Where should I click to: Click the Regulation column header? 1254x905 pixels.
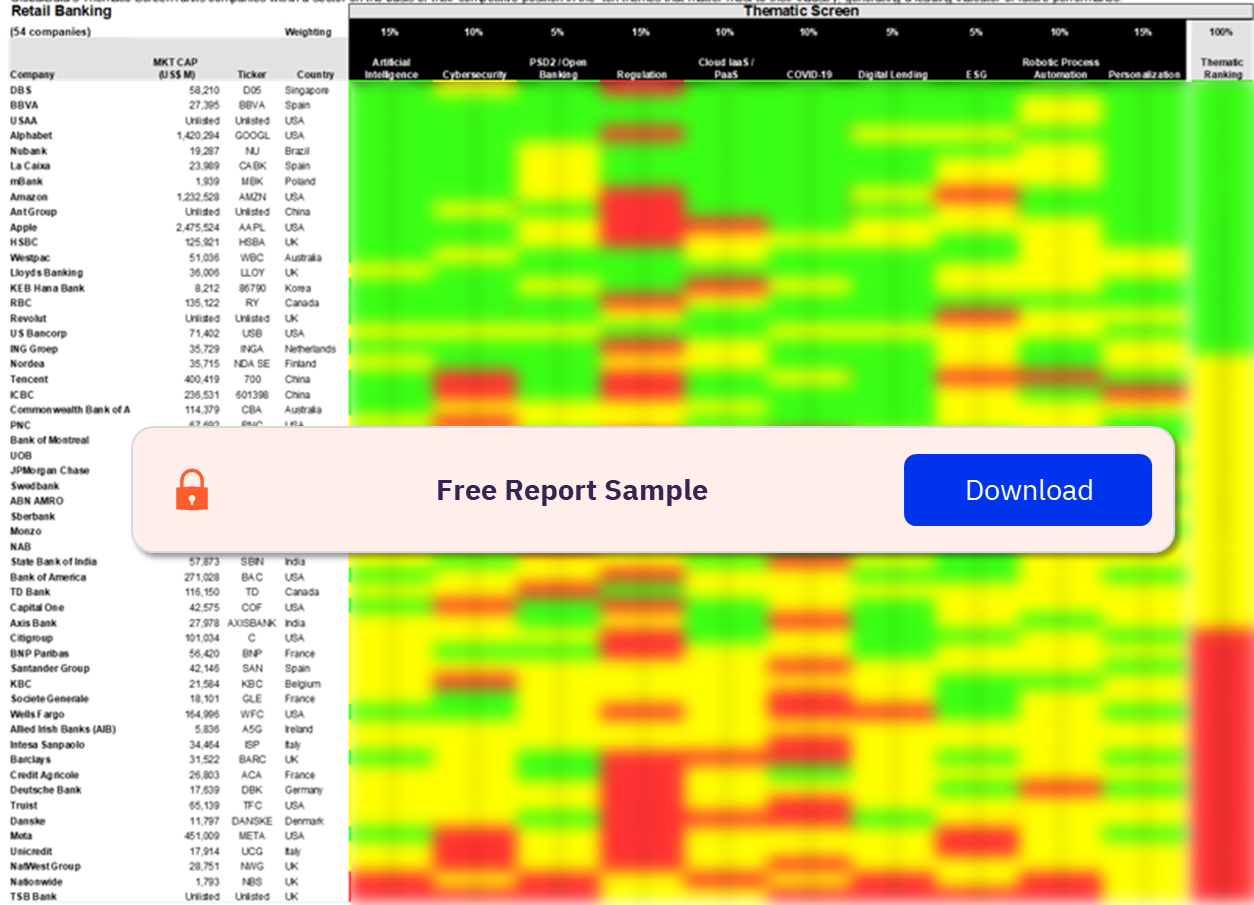tap(641, 74)
